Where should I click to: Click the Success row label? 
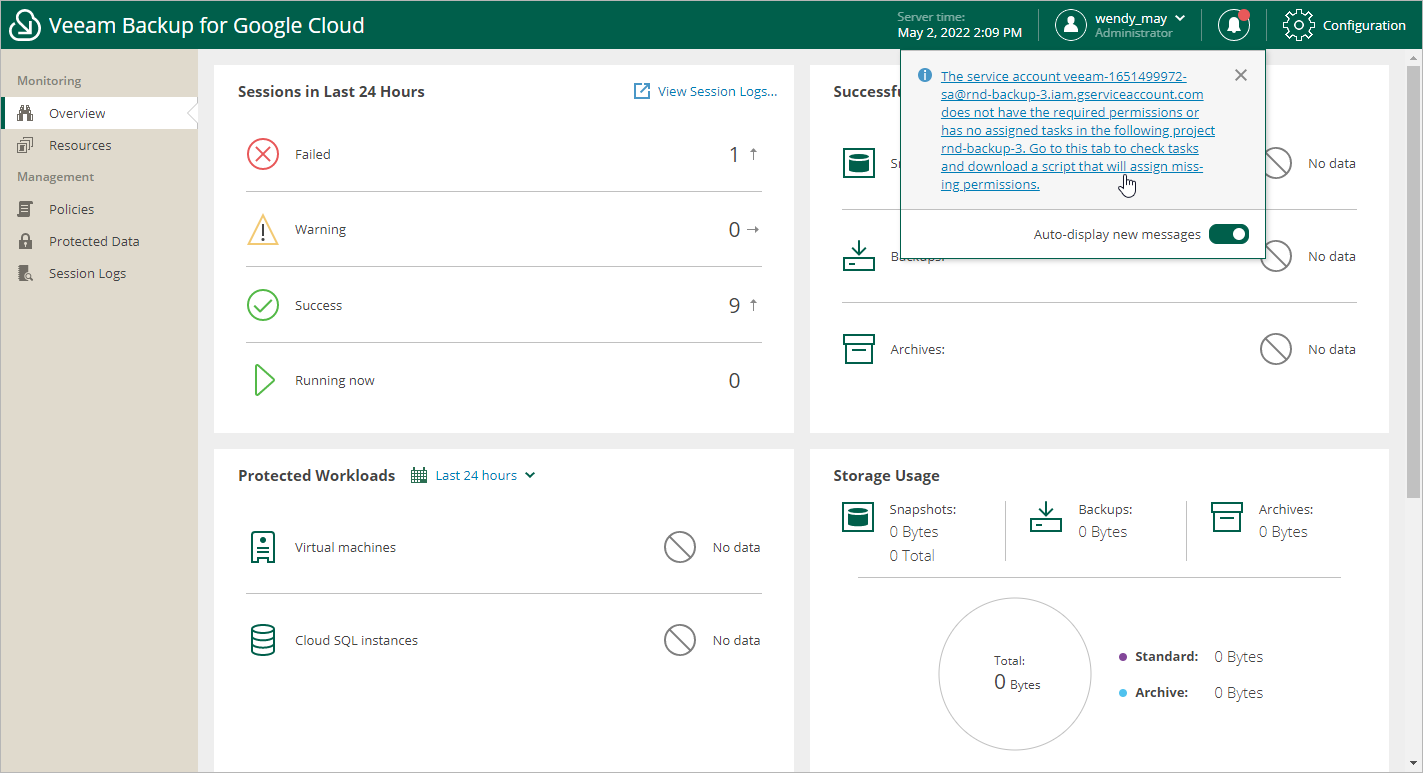click(x=318, y=305)
